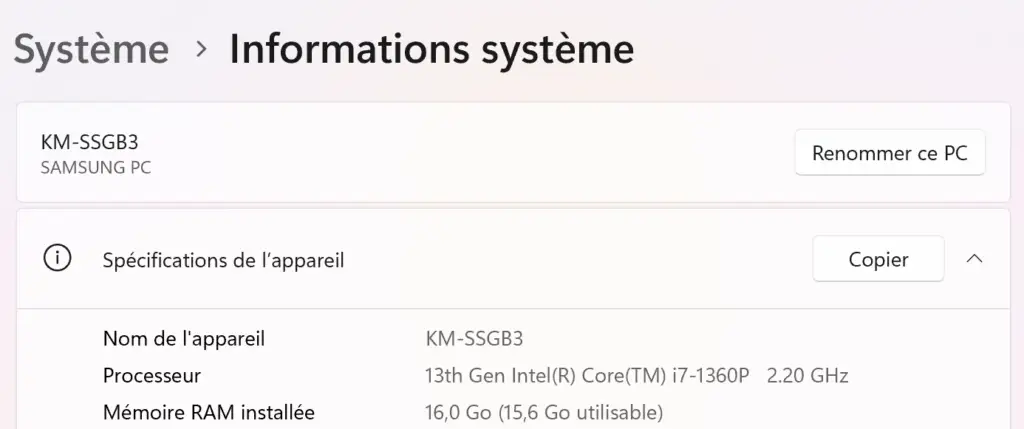Select the Nom de l'appareil label
1024x429 pixels.
coord(184,339)
